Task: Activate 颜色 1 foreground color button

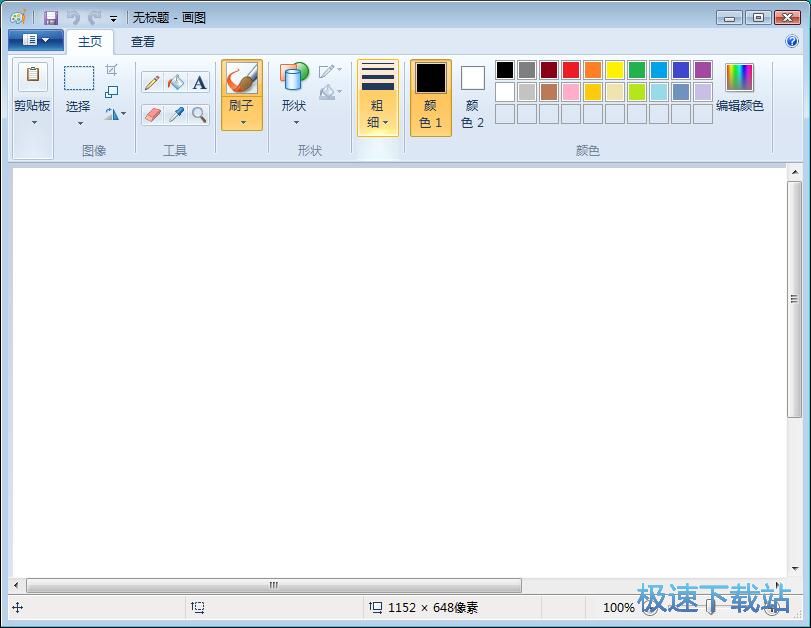Action: pyautogui.click(x=430, y=98)
